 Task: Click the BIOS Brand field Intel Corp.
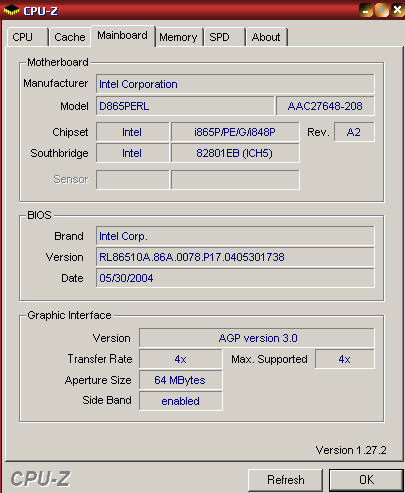[x=235, y=236]
